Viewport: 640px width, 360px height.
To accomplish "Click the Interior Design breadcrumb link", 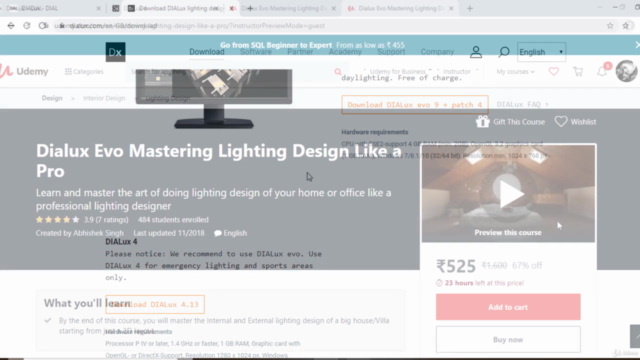I will coord(104,98).
